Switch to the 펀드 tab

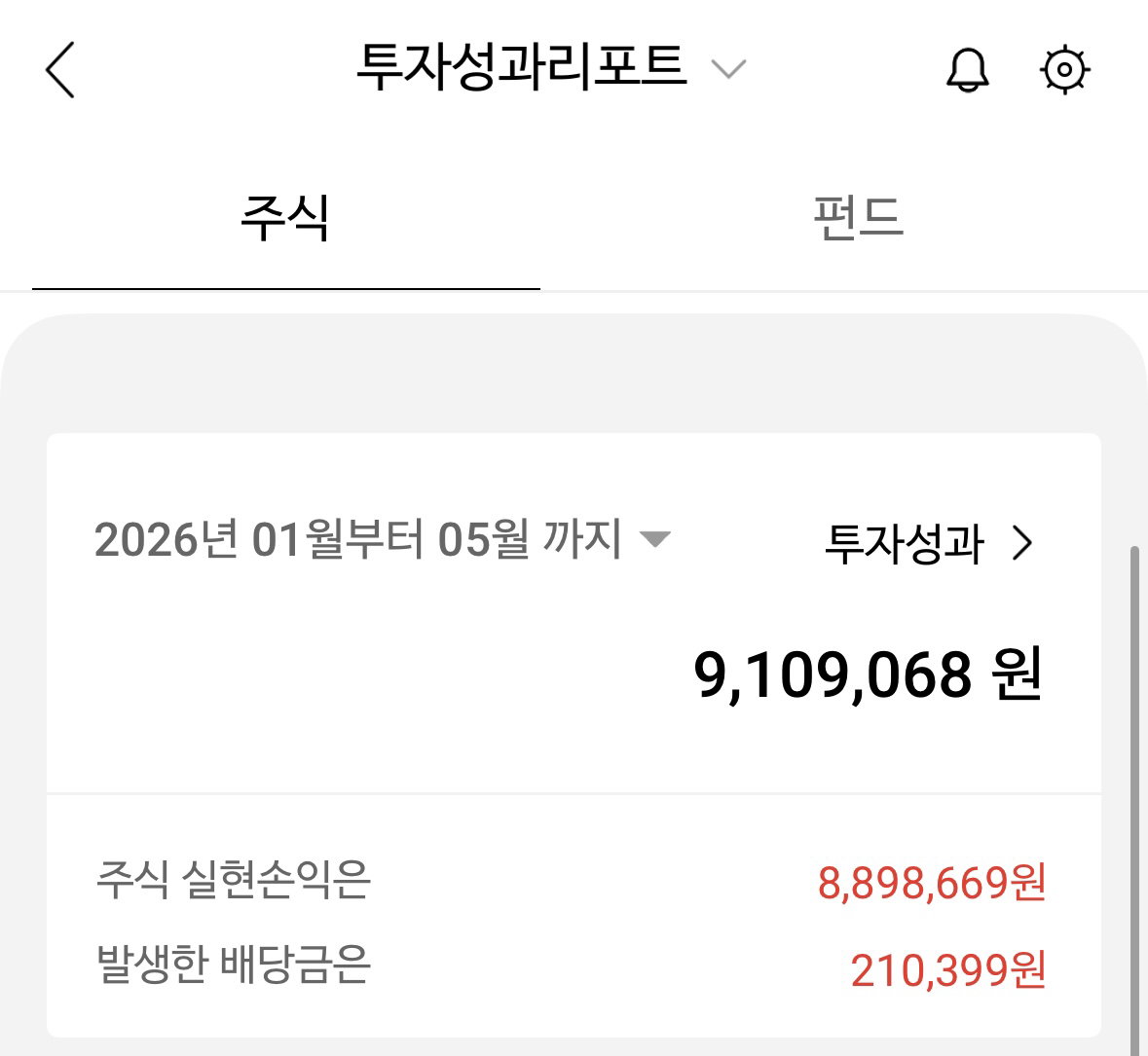(x=859, y=217)
